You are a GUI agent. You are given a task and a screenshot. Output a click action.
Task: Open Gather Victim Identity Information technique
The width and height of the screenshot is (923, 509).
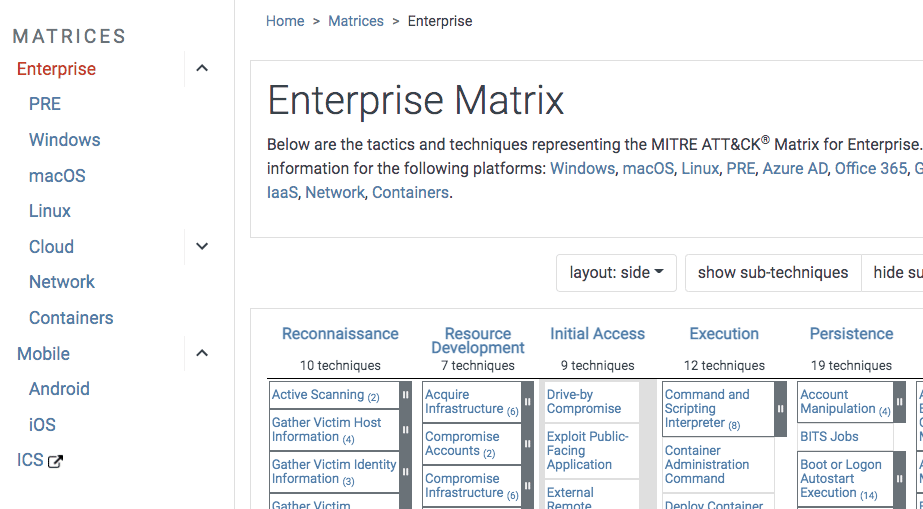click(x=334, y=472)
